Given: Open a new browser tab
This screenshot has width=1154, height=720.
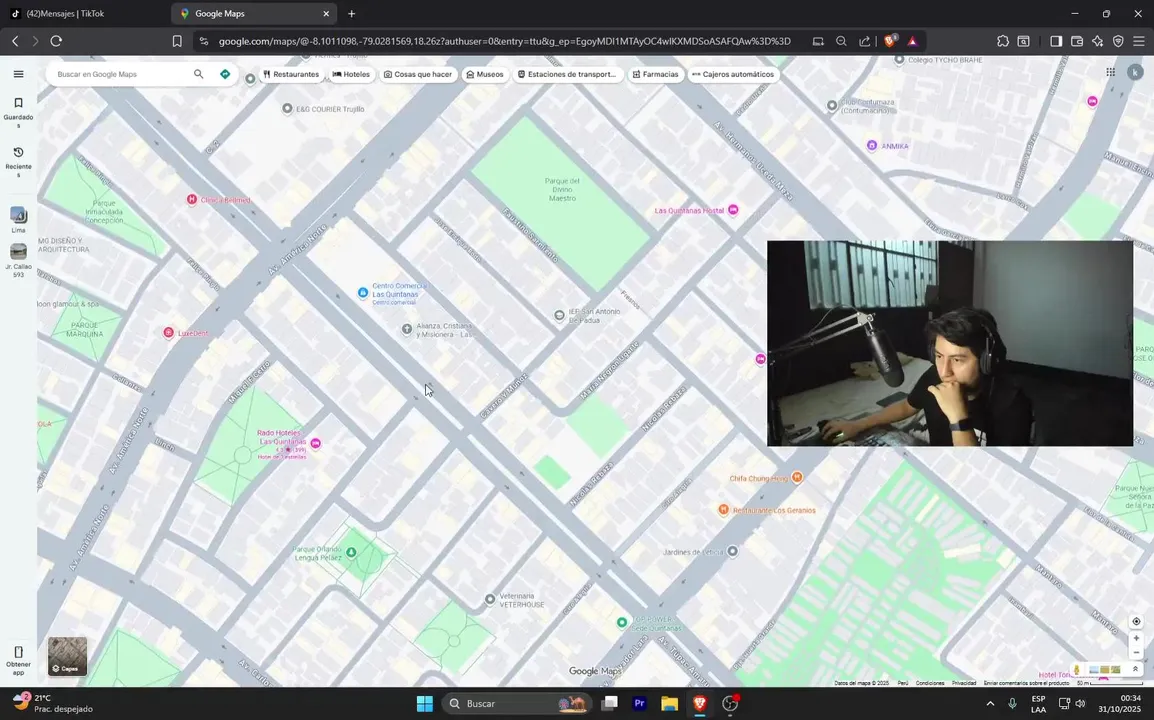Looking at the screenshot, I should tap(351, 13).
